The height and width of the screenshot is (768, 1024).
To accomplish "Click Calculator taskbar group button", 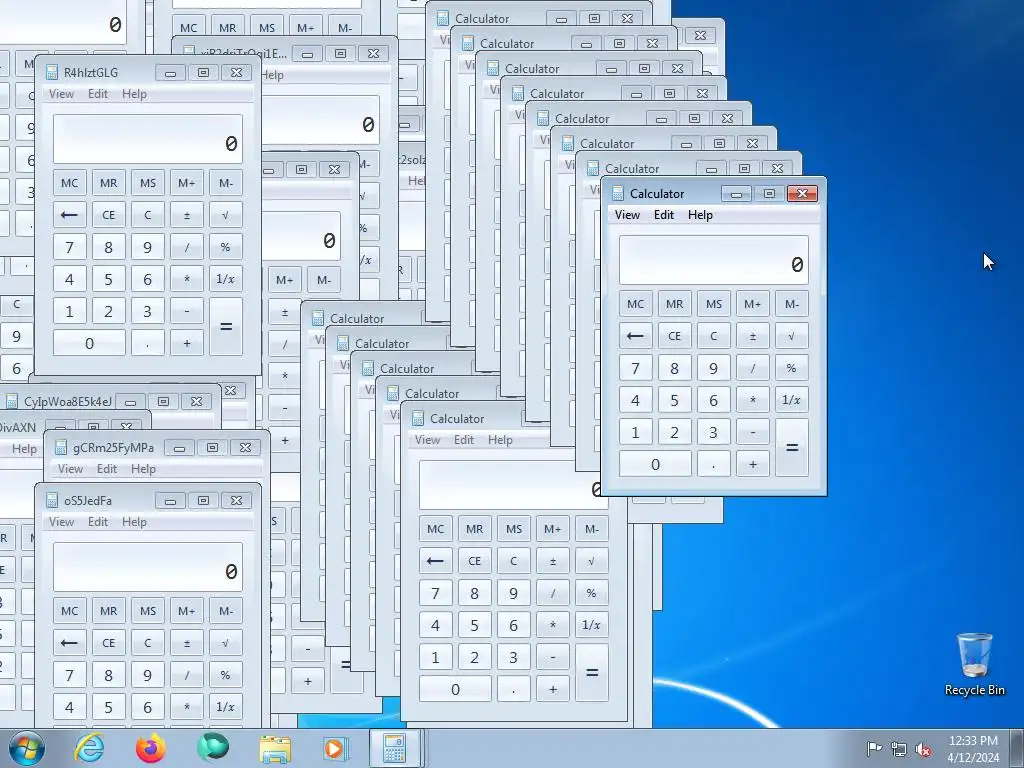I will (396, 748).
